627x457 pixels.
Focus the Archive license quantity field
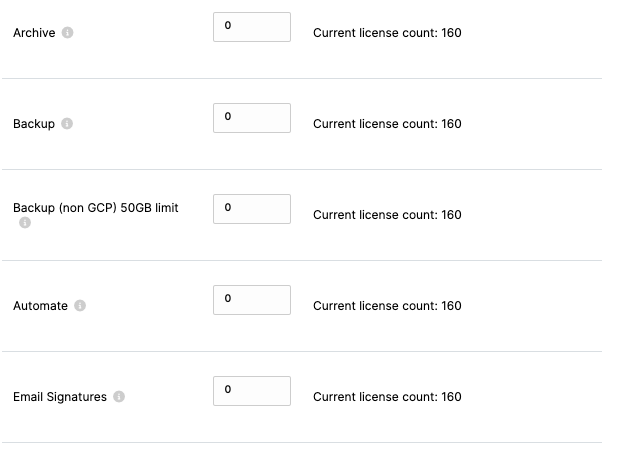pos(252,27)
